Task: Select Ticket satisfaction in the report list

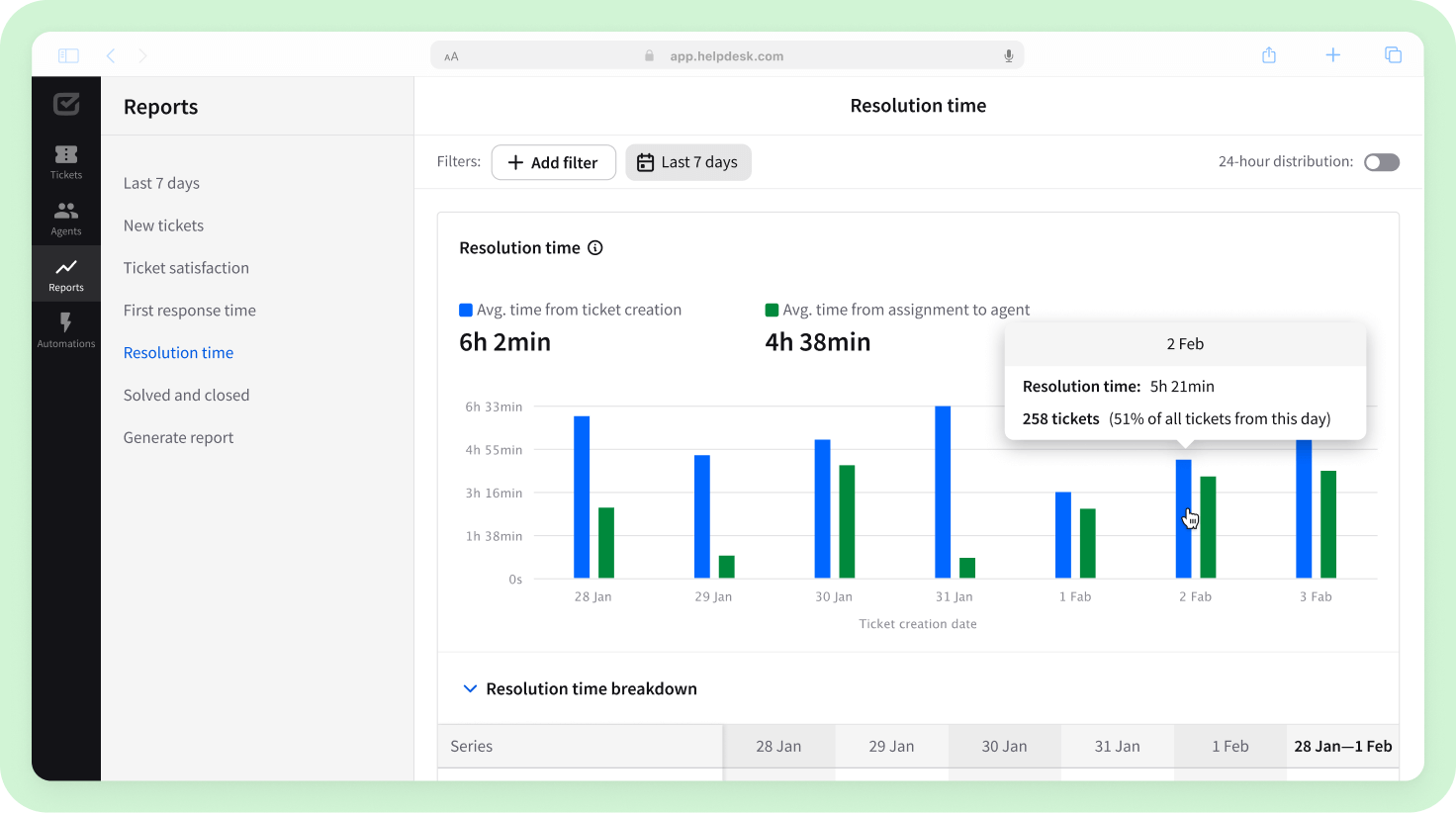Action: click(x=186, y=267)
